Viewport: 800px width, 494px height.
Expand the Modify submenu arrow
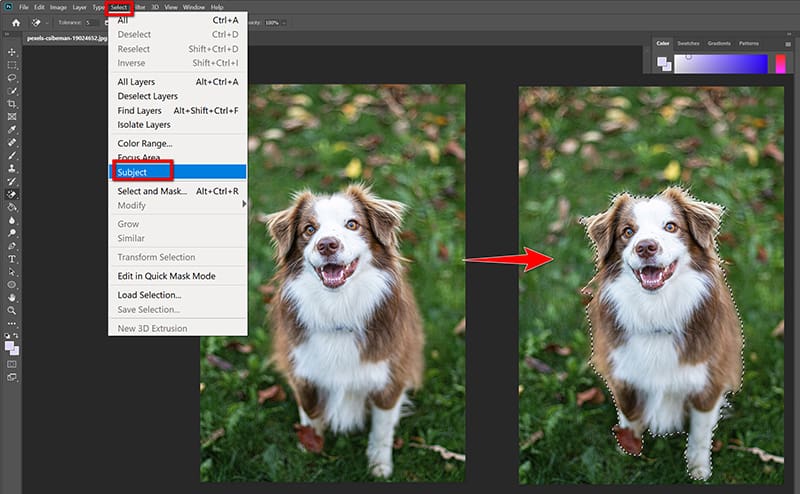point(244,205)
